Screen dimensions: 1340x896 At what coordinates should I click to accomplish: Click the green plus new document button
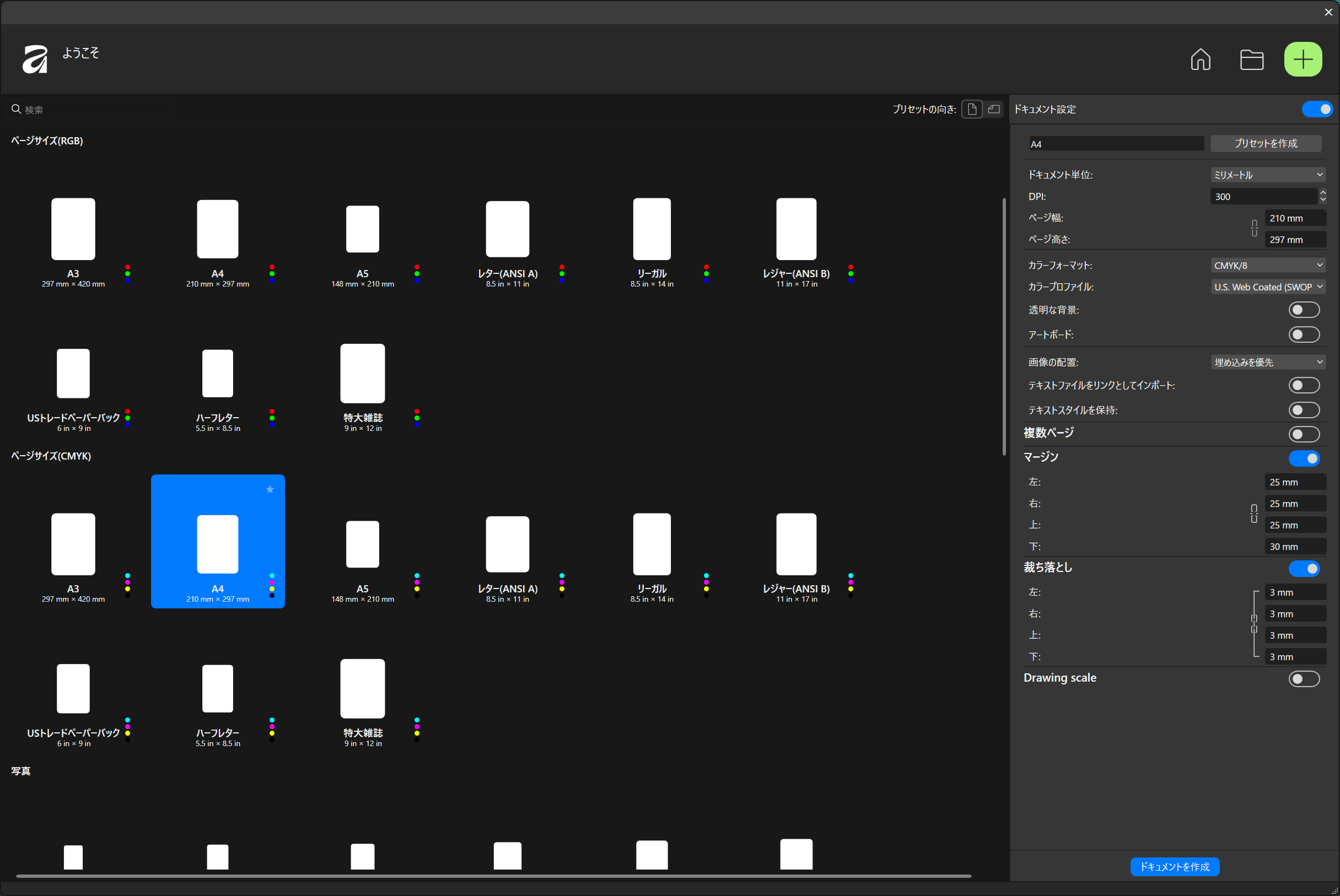pos(1303,60)
